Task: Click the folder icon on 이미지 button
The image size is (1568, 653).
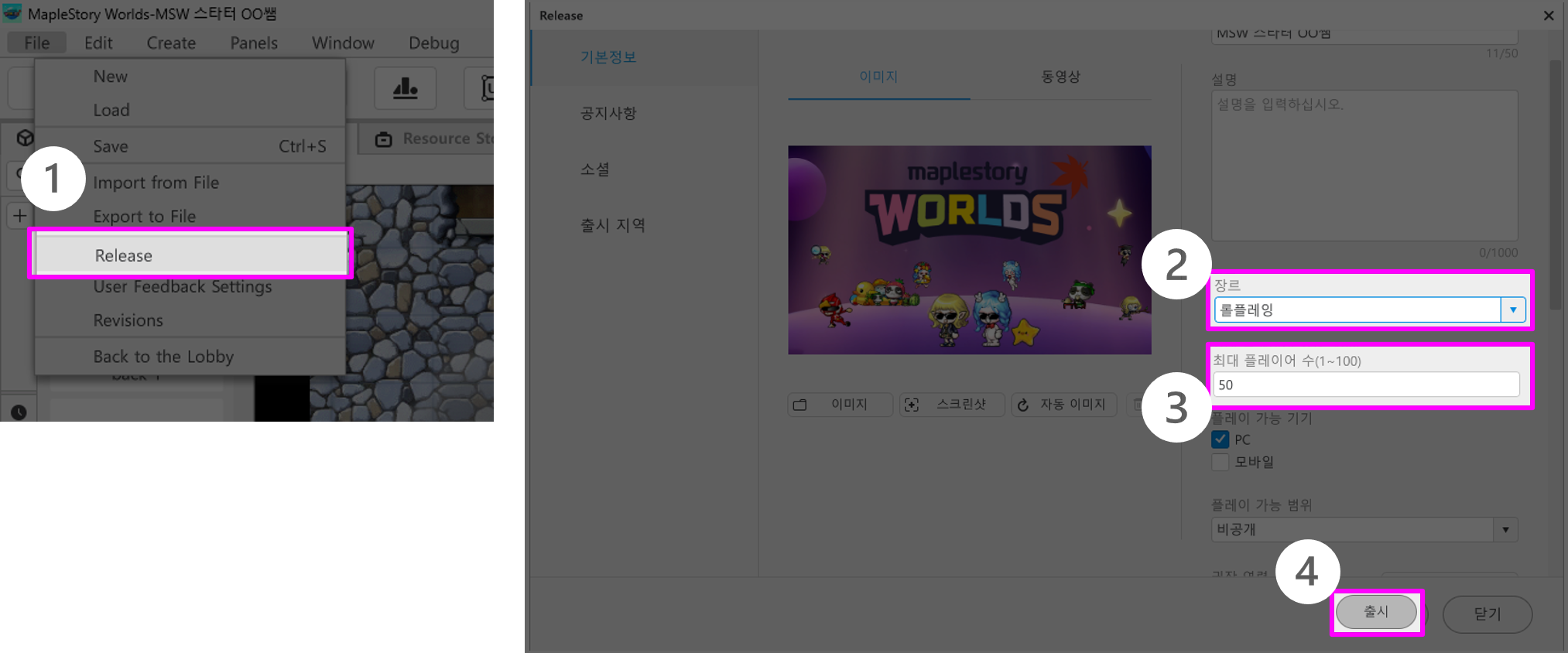Action: click(x=800, y=405)
